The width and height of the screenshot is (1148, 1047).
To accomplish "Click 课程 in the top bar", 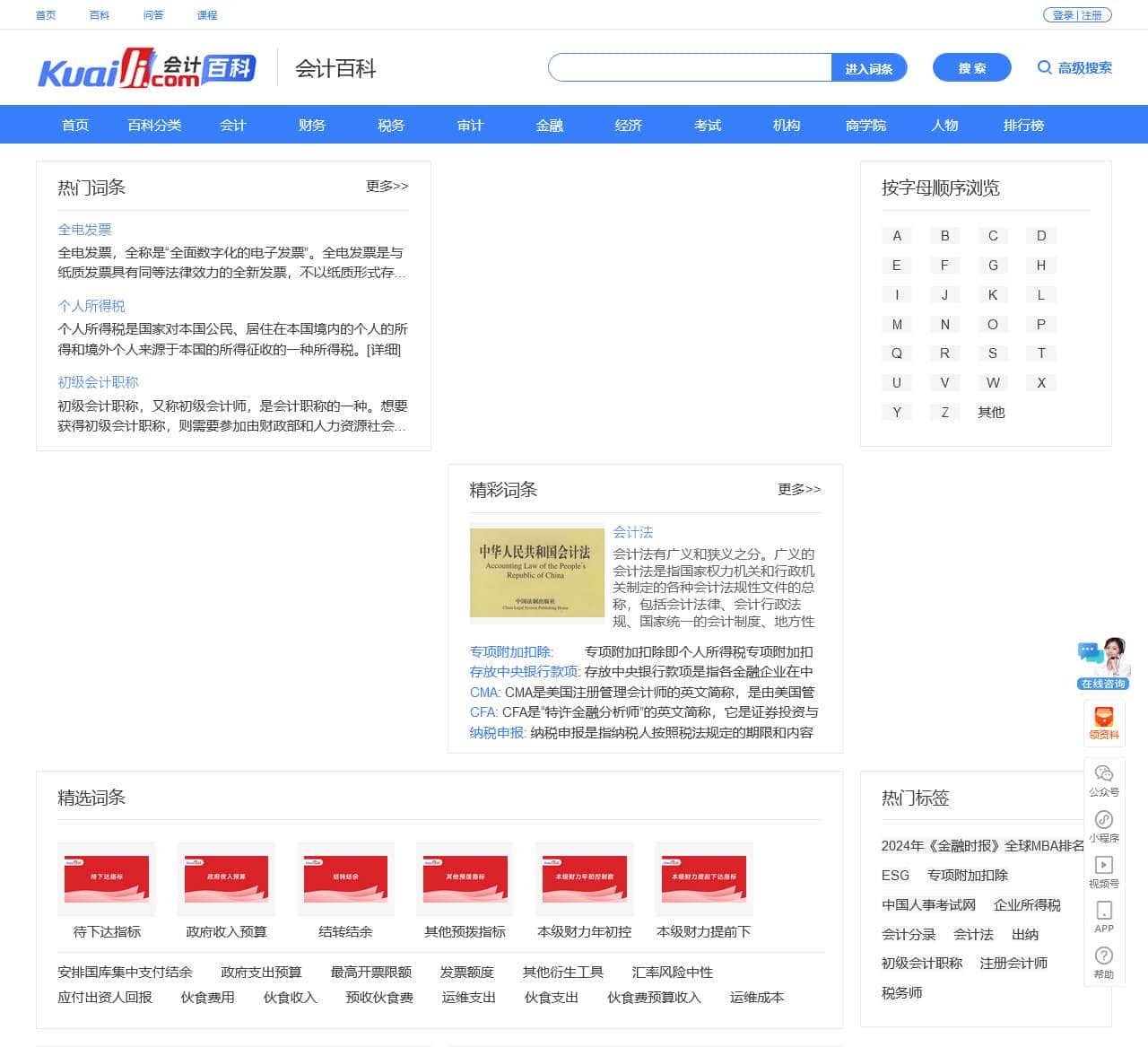I will 207,15.
